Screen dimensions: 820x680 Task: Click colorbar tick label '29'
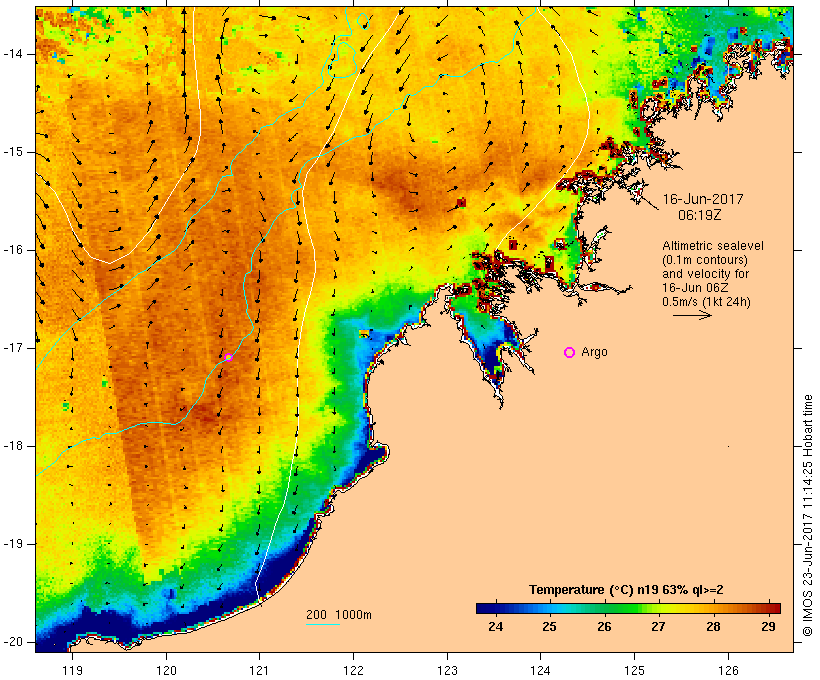[768, 626]
